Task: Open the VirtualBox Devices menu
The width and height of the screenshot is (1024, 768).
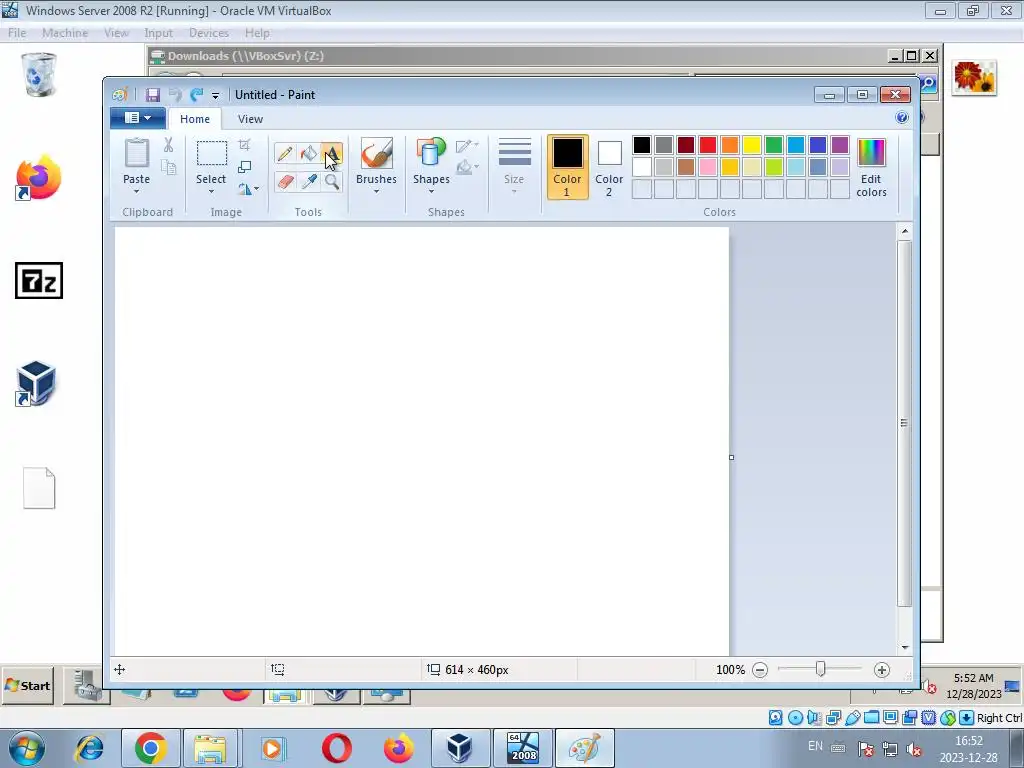Action: [209, 33]
